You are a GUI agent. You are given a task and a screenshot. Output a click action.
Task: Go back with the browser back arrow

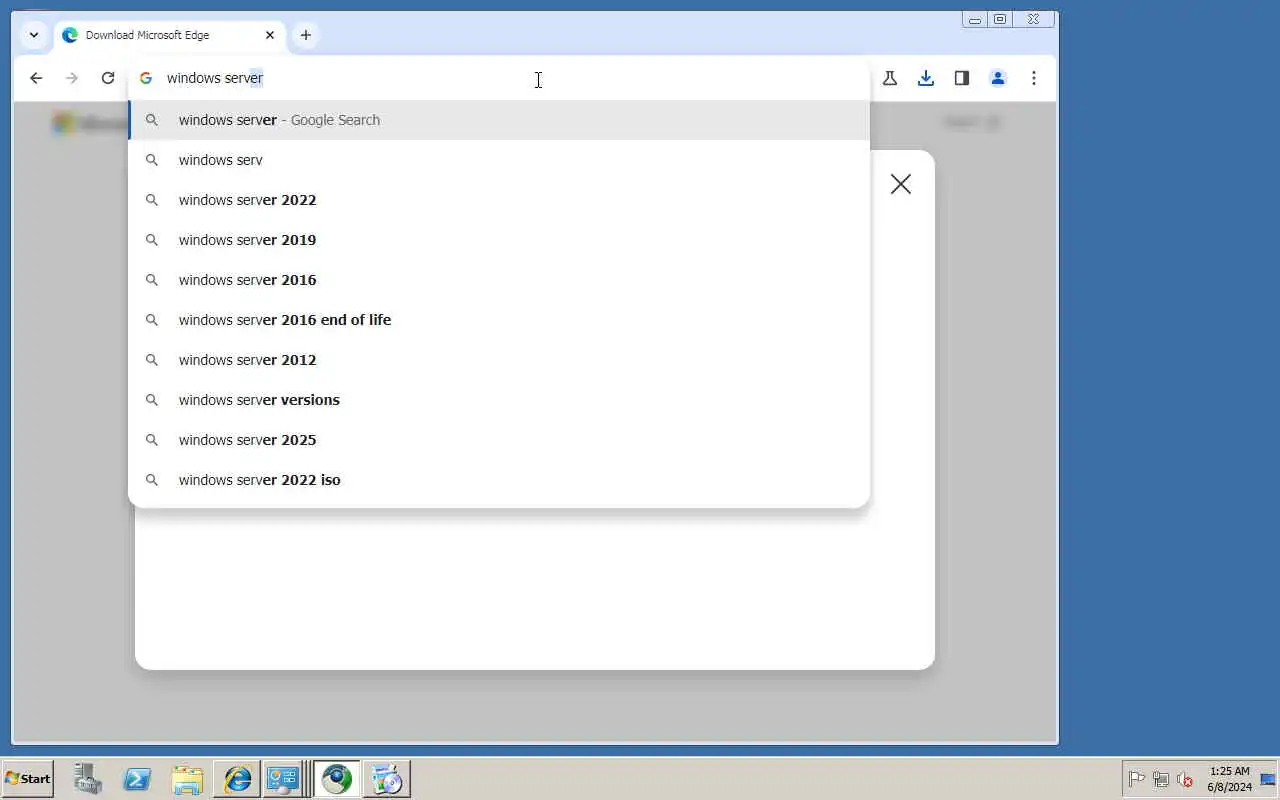click(x=36, y=78)
